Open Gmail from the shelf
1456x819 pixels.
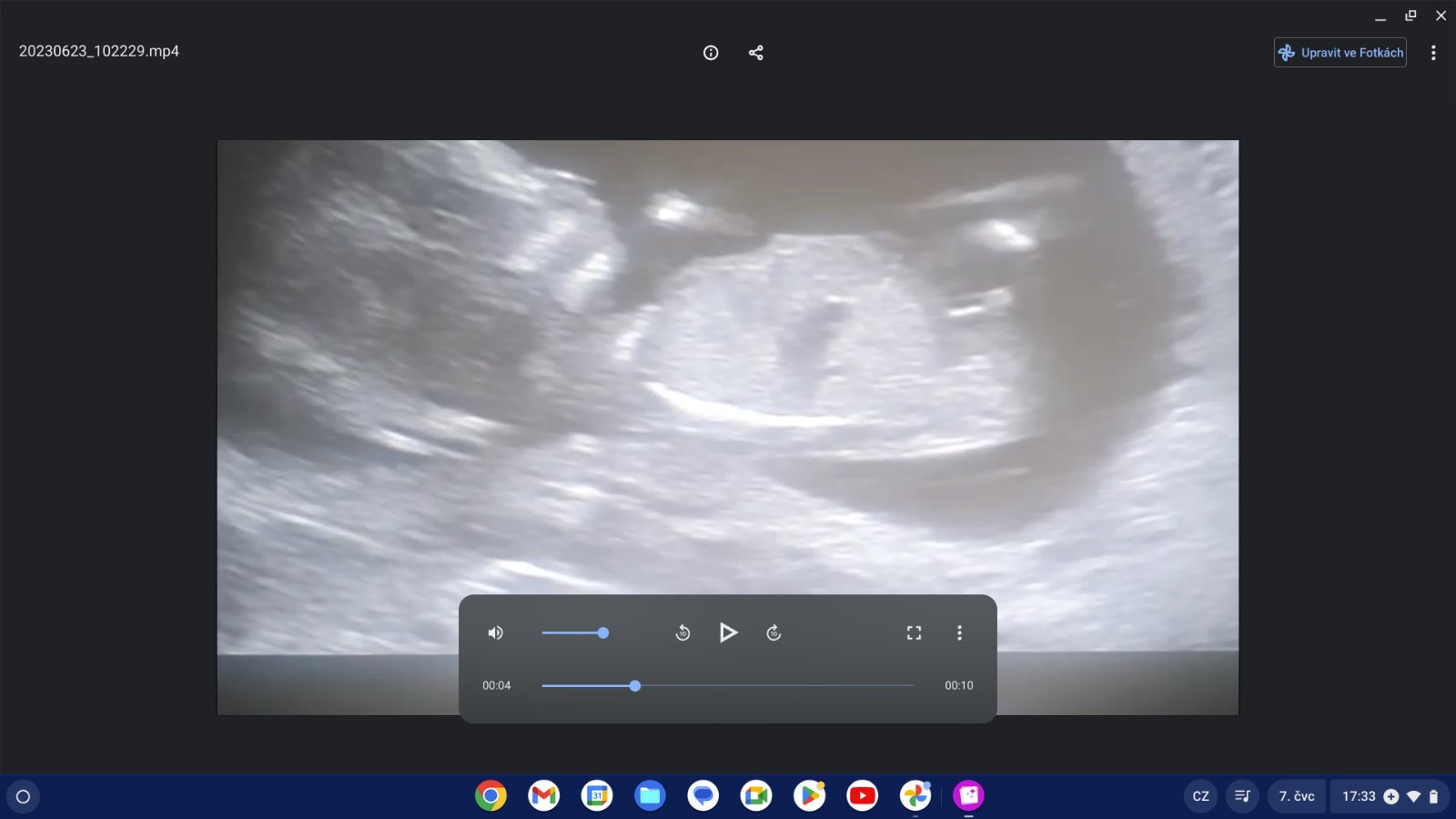pyautogui.click(x=543, y=796)
